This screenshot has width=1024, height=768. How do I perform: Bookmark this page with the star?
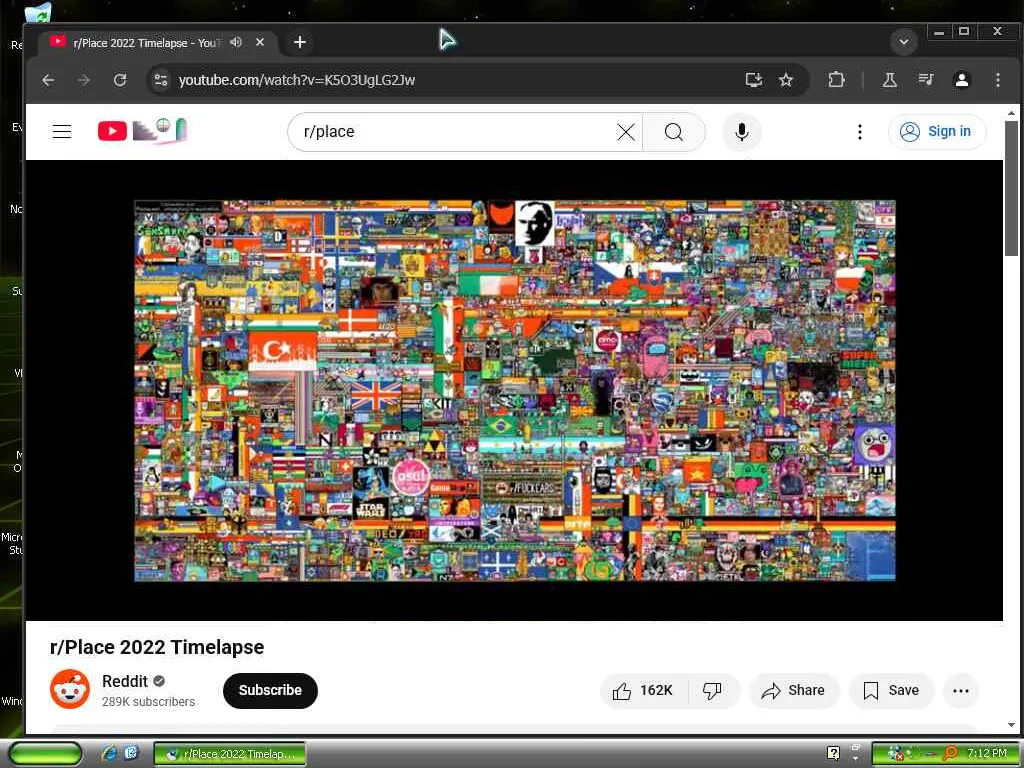tap(786, 80)
